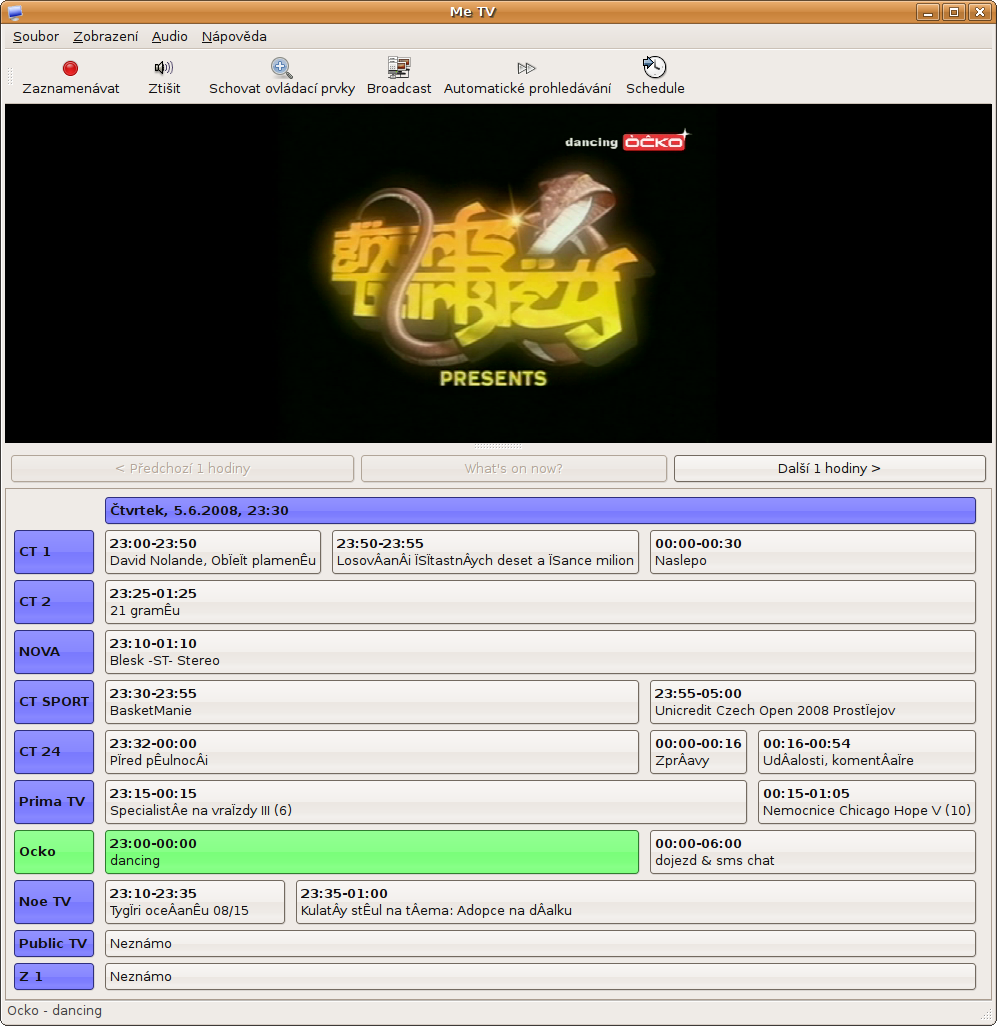Open the Zobrazení menu

(105, 37)
